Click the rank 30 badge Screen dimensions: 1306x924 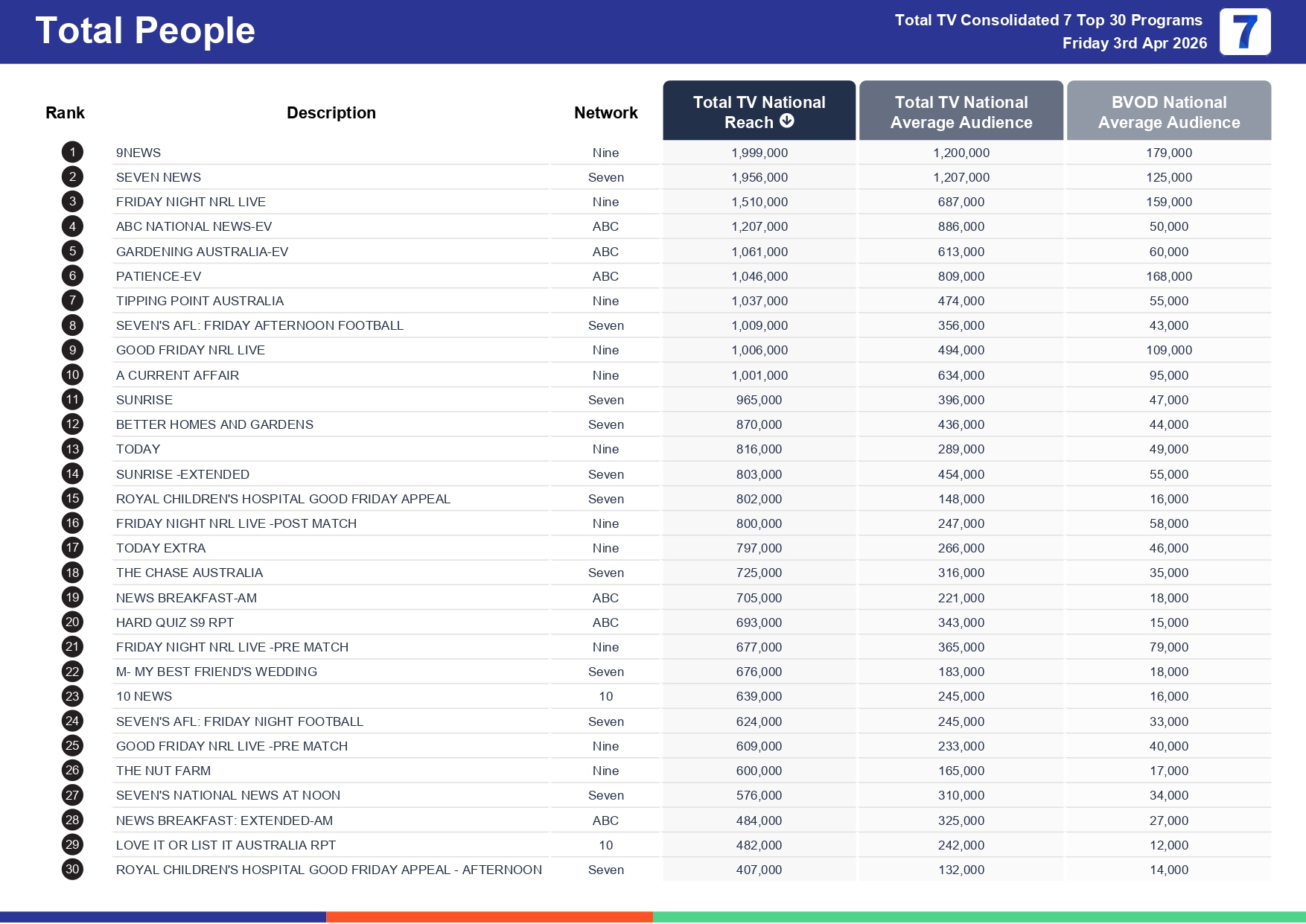(72, 870)
